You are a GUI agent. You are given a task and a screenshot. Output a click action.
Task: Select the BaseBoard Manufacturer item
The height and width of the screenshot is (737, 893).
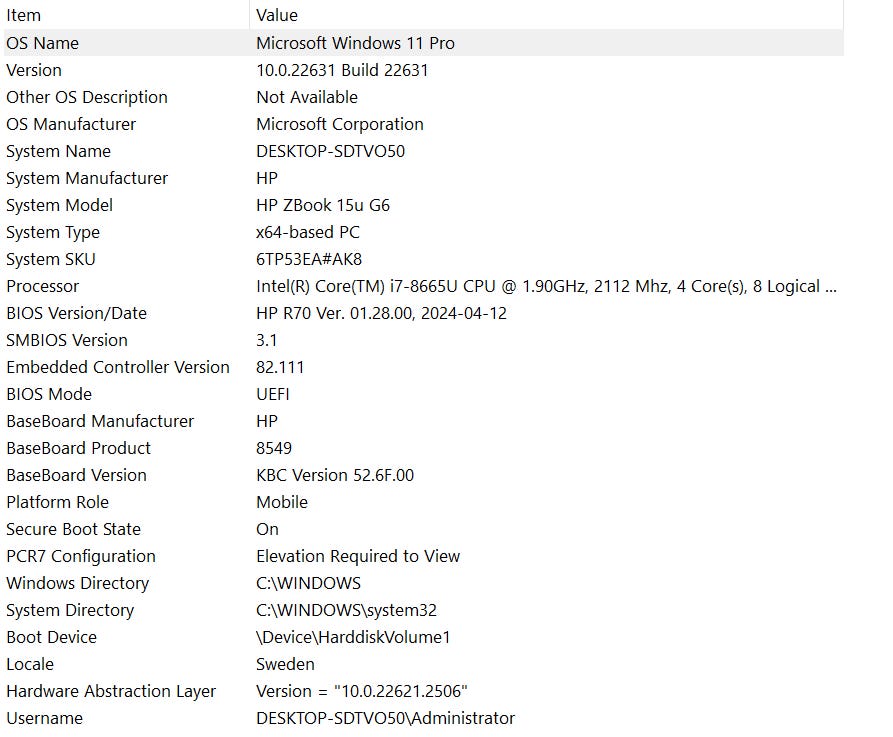click(x=100, y=421)
